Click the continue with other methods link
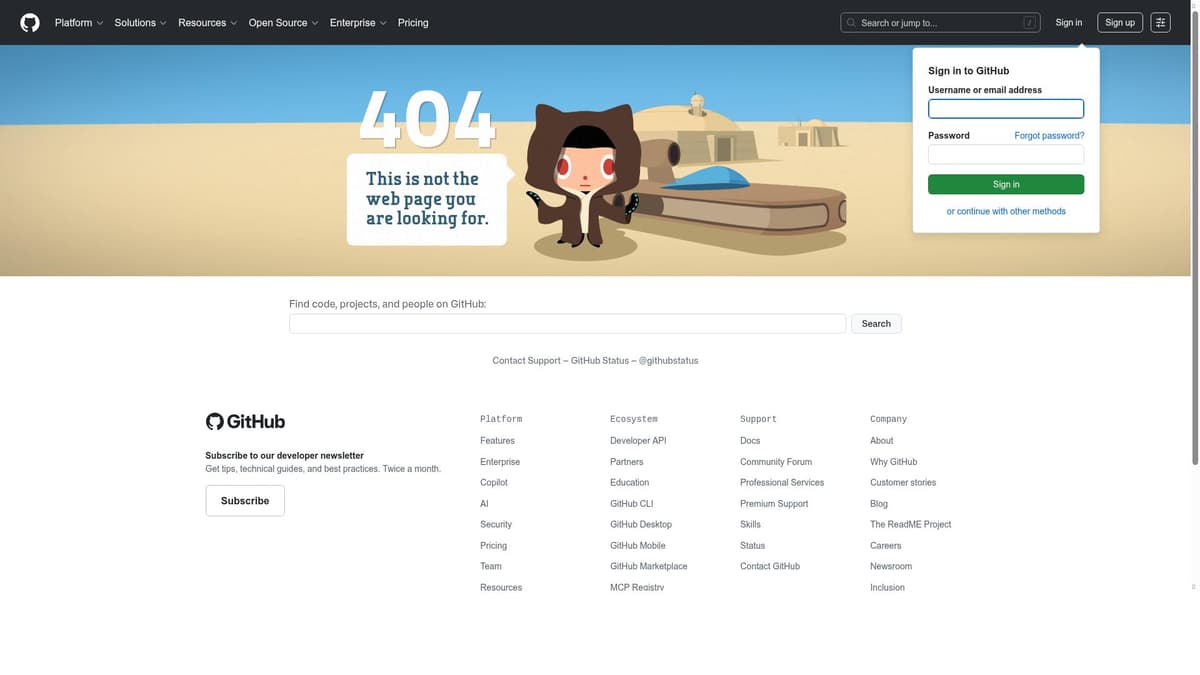 (x=1006, y=210)
